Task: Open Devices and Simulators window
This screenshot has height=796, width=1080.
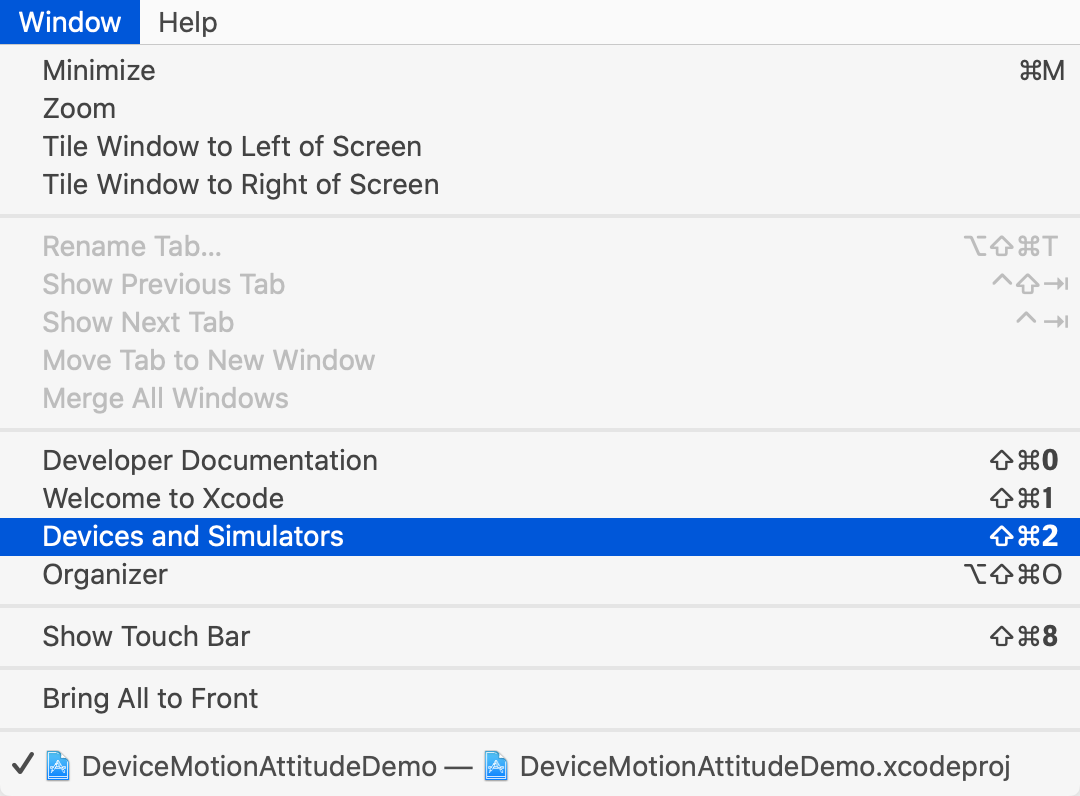Action: (x=540, y=536)
